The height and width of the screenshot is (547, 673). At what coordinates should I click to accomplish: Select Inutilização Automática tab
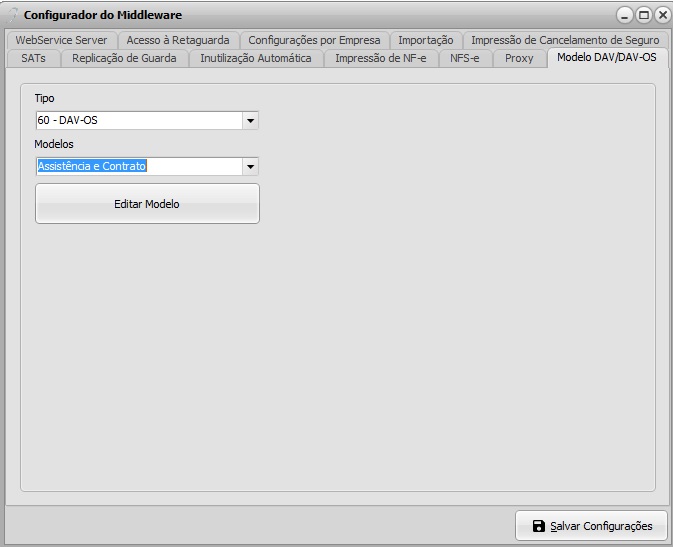256,58
